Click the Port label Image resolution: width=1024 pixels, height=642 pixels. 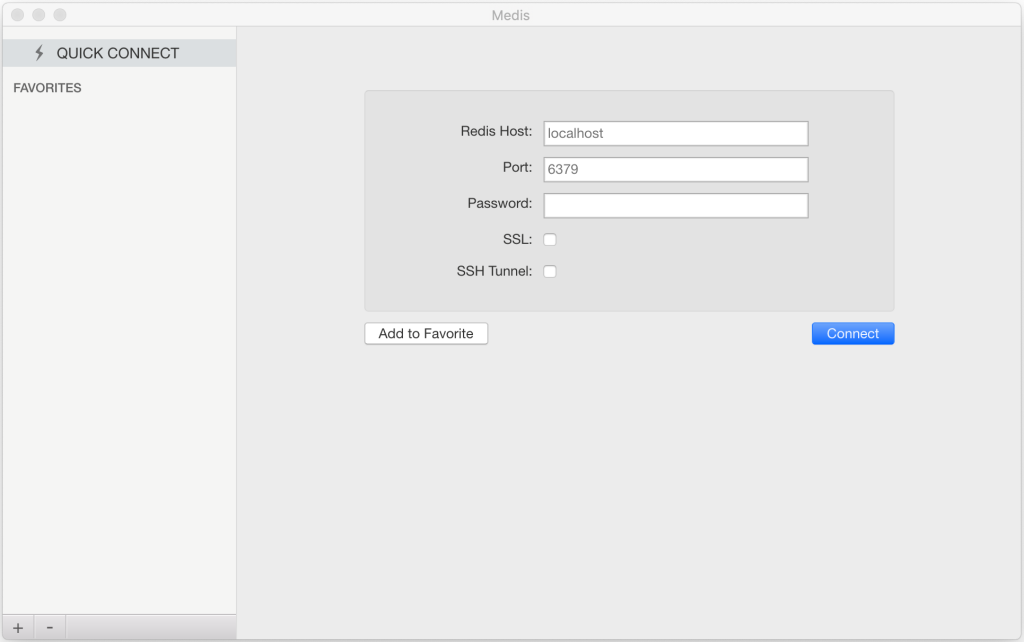click(x=517, y=167)
